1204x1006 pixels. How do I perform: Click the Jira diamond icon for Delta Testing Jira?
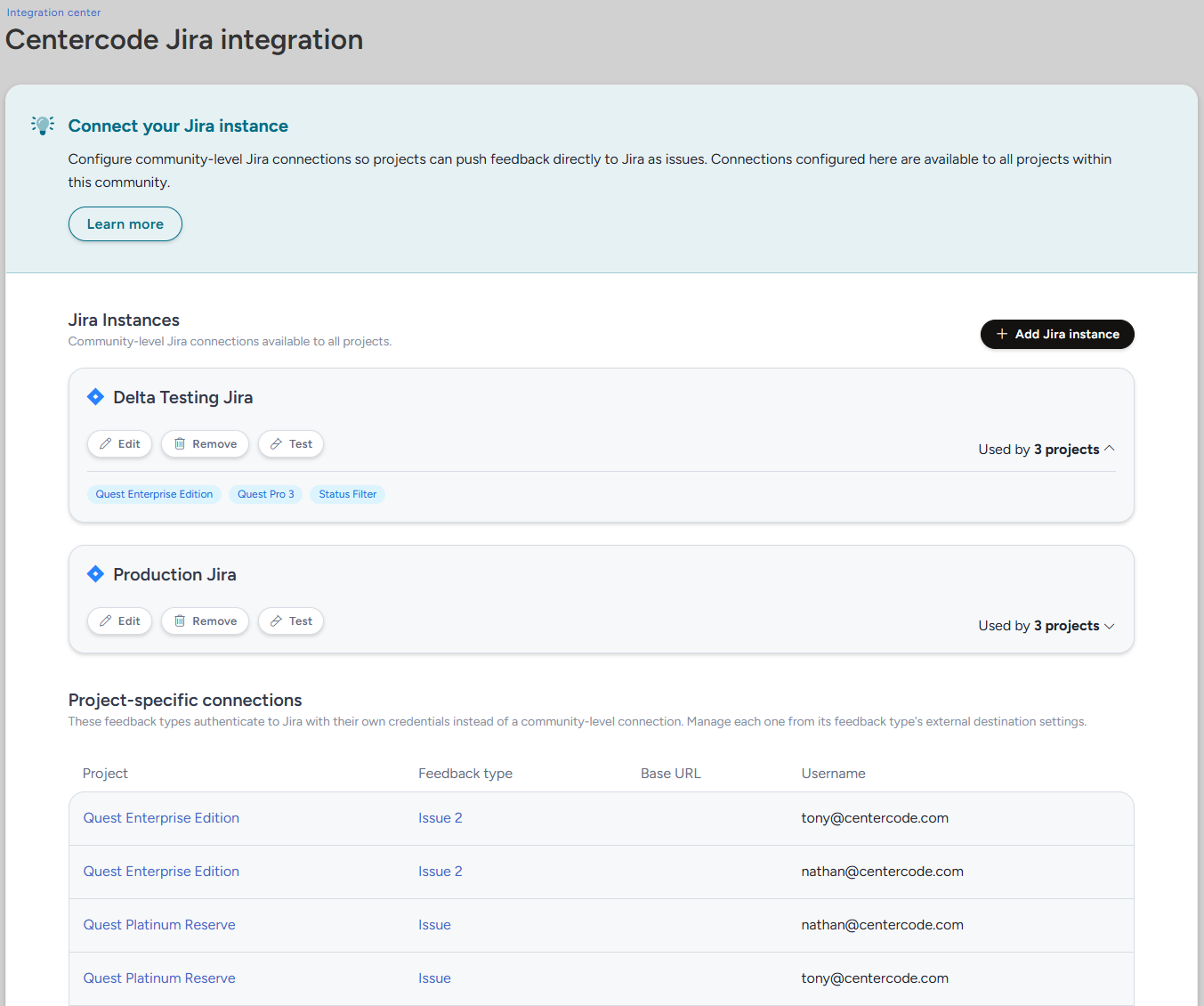click(x=95, y=397)
